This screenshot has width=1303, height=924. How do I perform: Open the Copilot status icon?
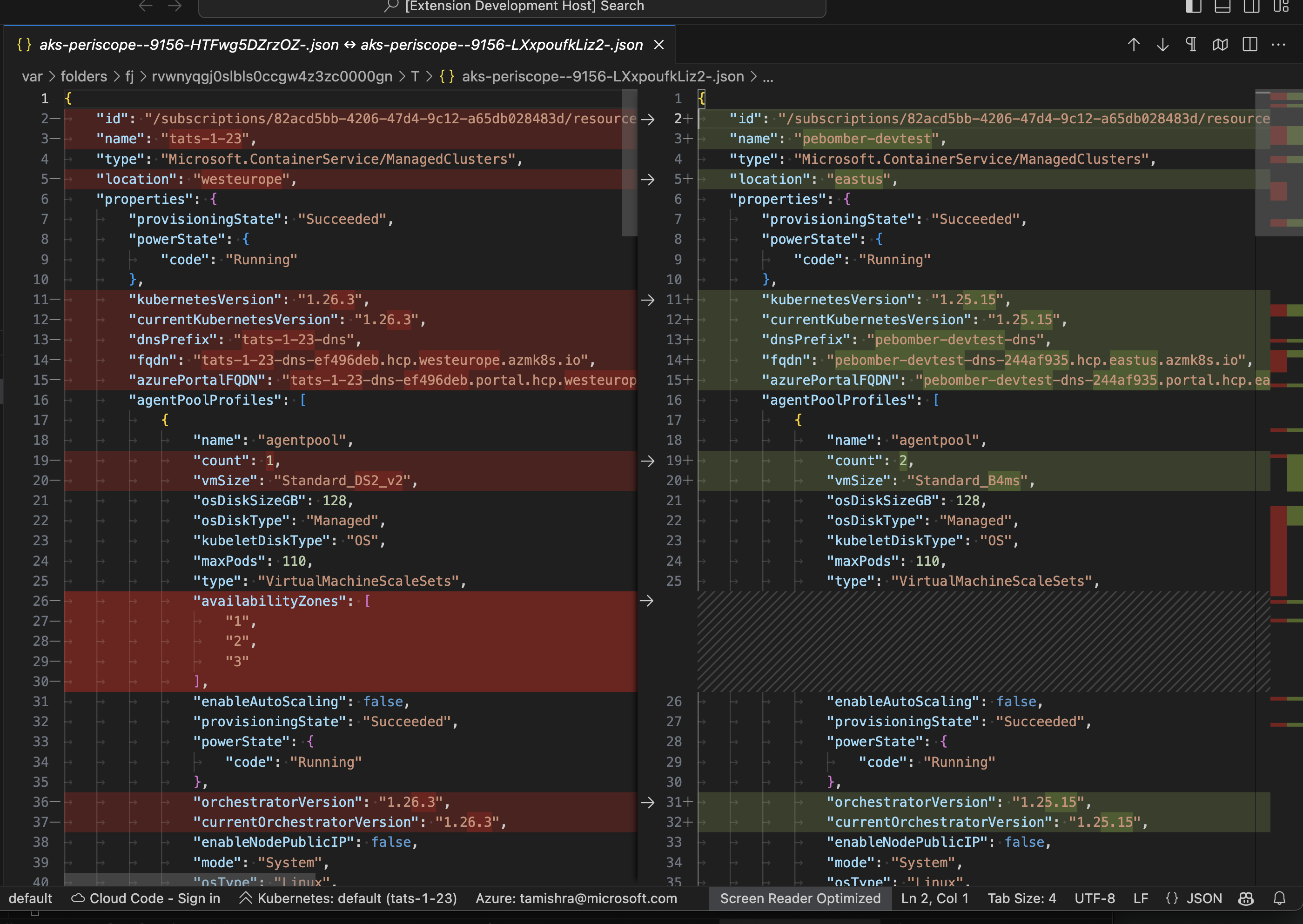1246,898
